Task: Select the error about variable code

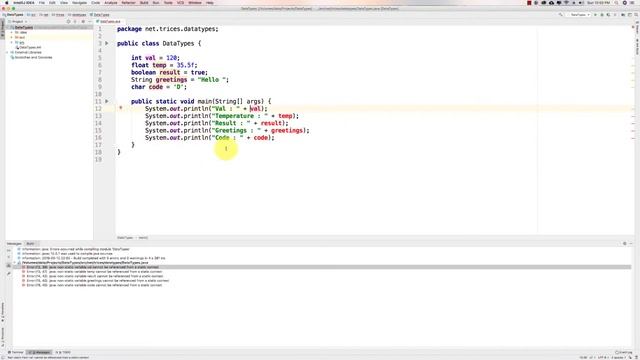Action: pyautogui.click(x=95, y=285)
